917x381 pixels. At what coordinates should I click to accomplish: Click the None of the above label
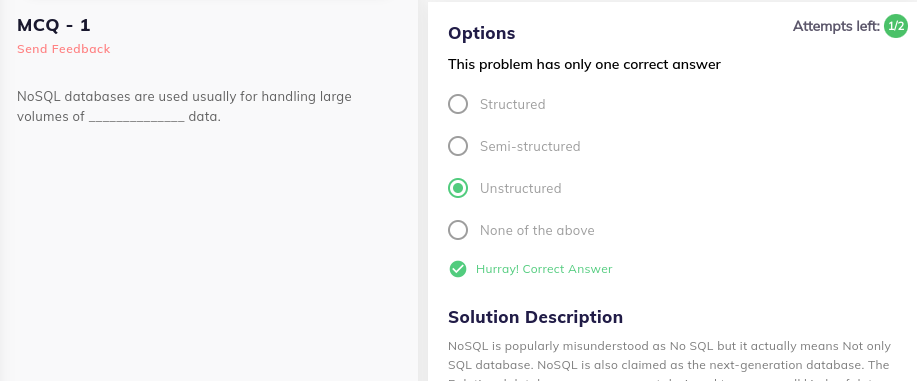click(537, 231)
